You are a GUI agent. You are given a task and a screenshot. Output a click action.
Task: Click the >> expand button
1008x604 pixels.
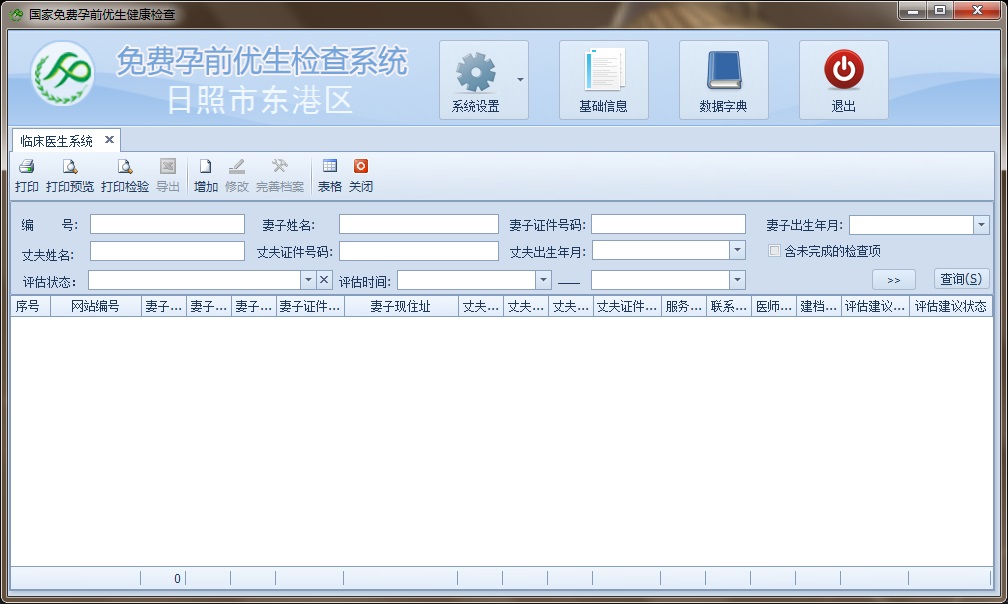click(x=893, y=280)
